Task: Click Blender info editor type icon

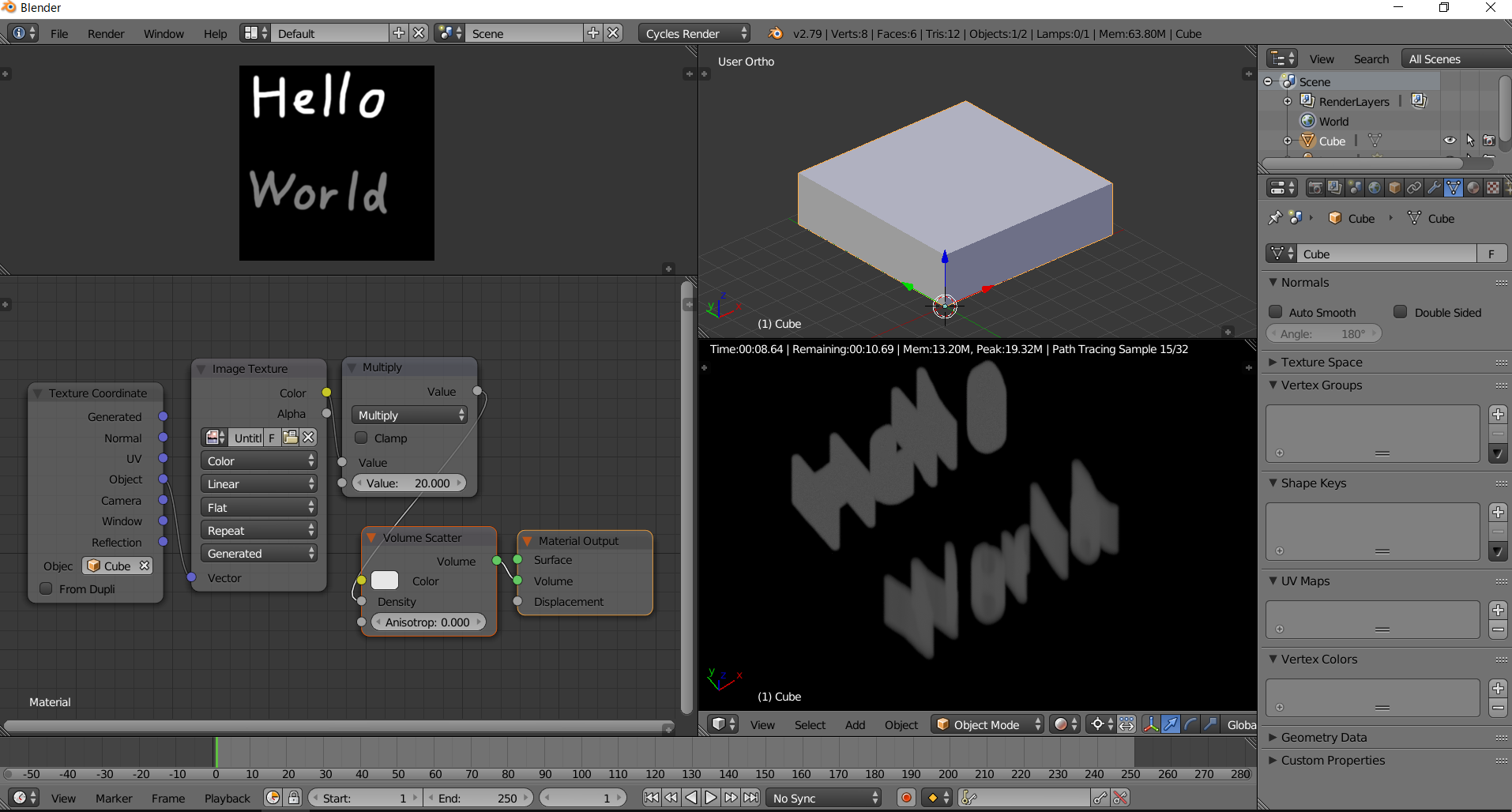Action: pos(22,33)
